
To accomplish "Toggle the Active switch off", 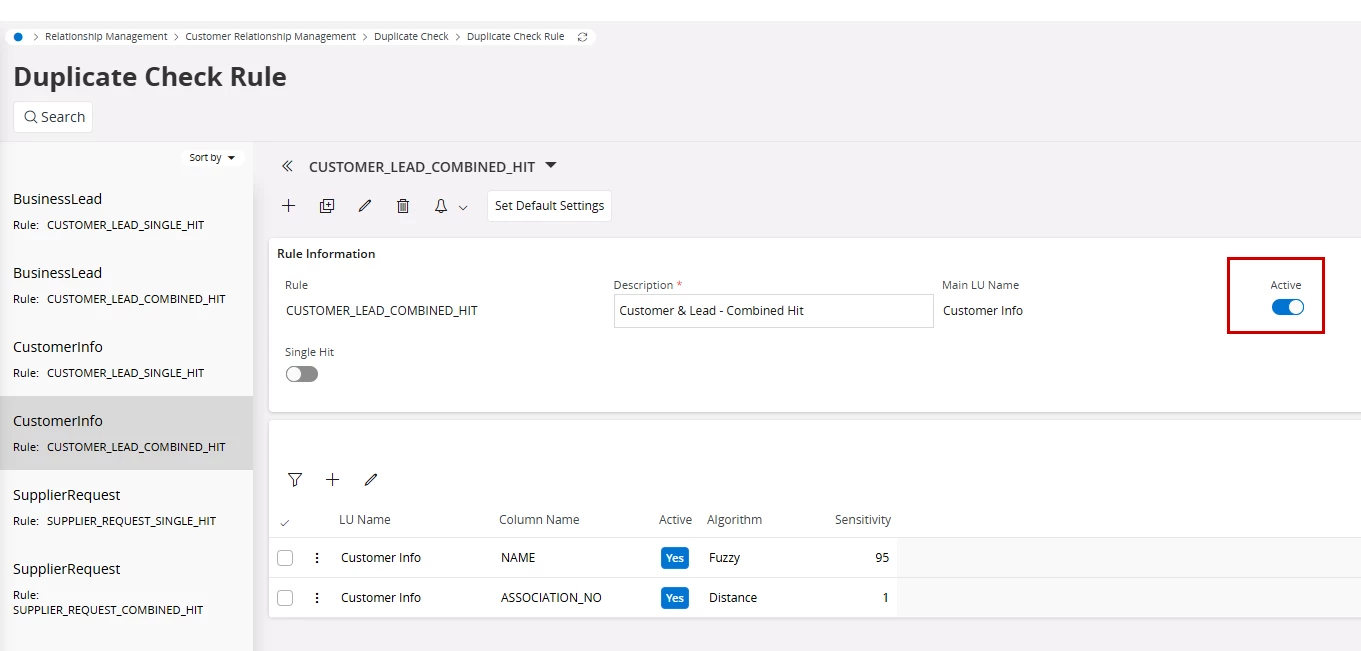I will point(1288,307).
